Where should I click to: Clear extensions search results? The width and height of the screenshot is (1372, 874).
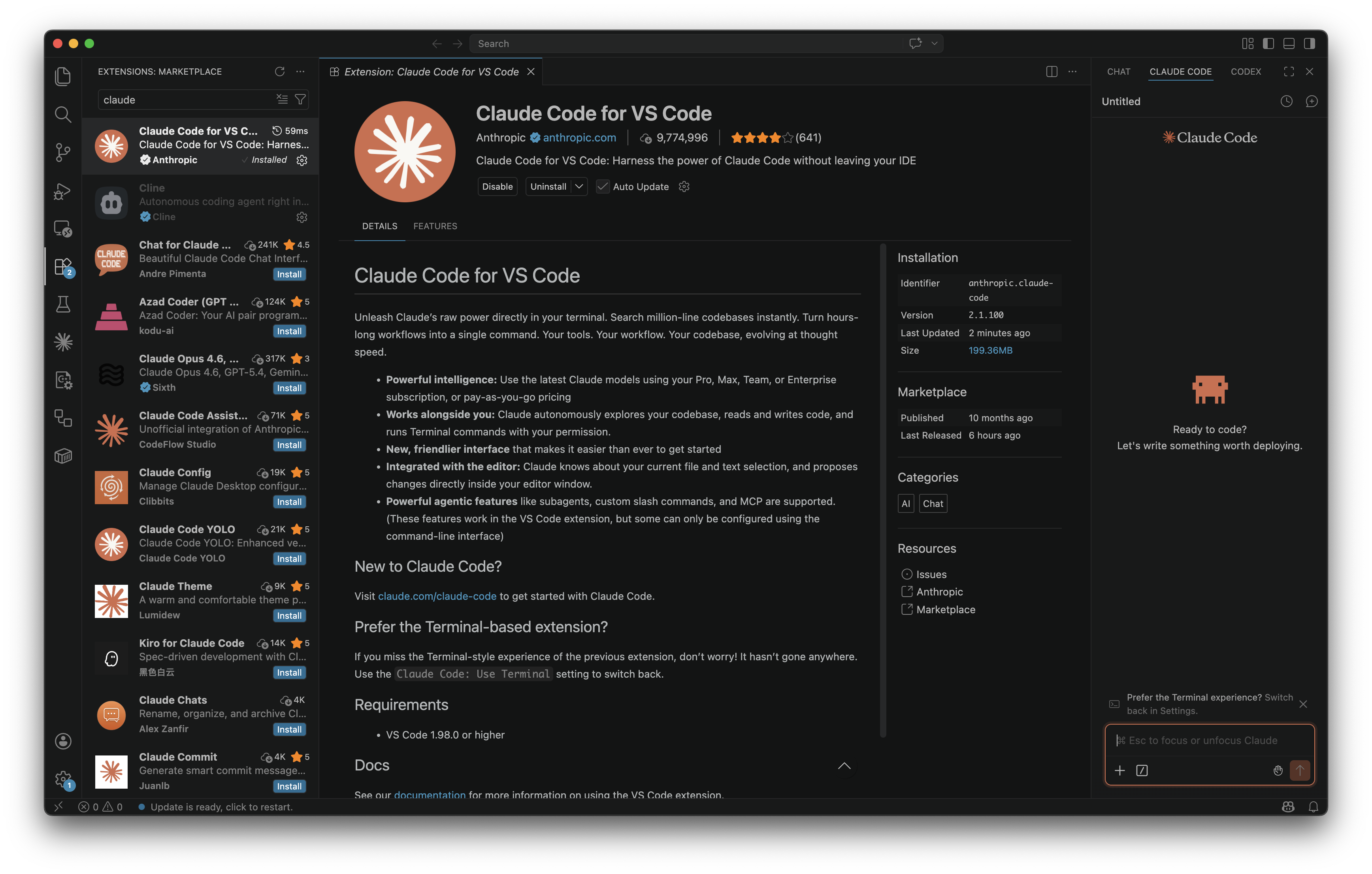pos(282,100)
